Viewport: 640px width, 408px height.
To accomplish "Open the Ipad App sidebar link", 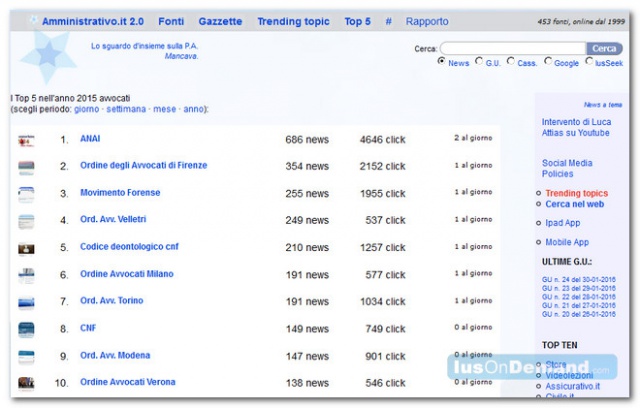I will [x=563, y=223].
